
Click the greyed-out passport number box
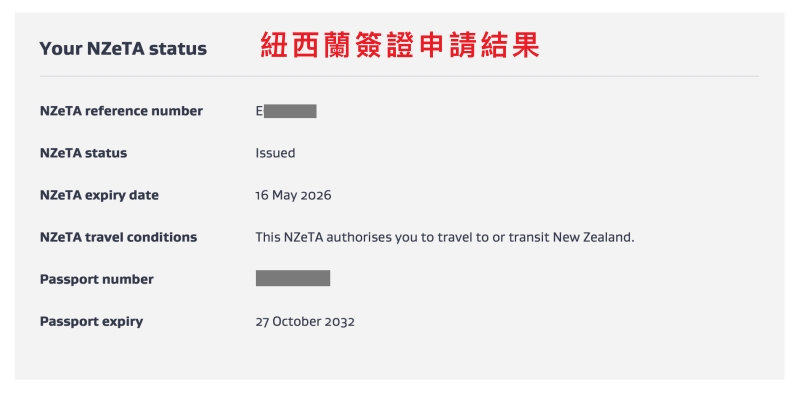click(293, 278)
